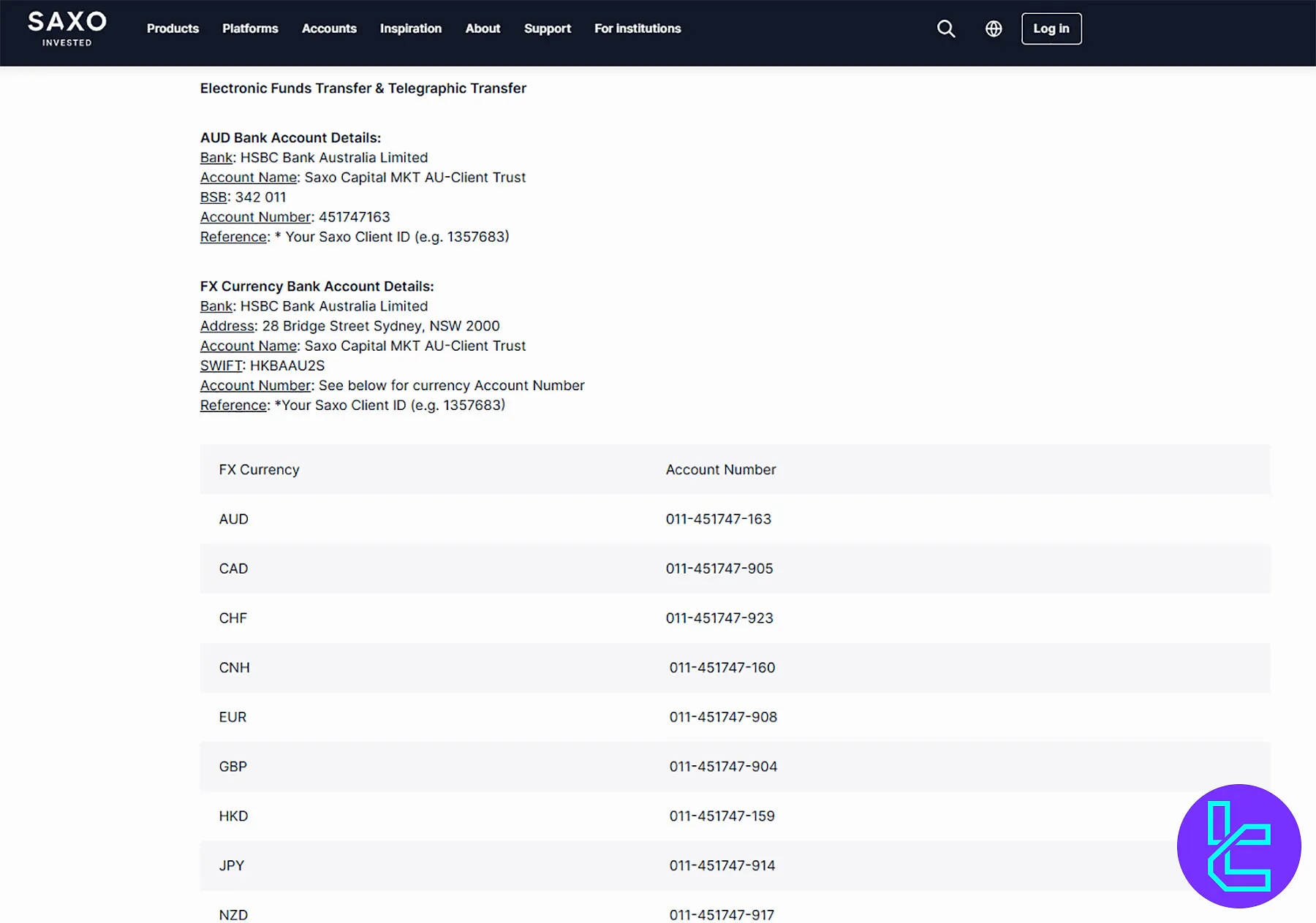Open the purple floating chat widget icon
The width and height of the screenshot is (1316, 923).
tap(1239, 846)
